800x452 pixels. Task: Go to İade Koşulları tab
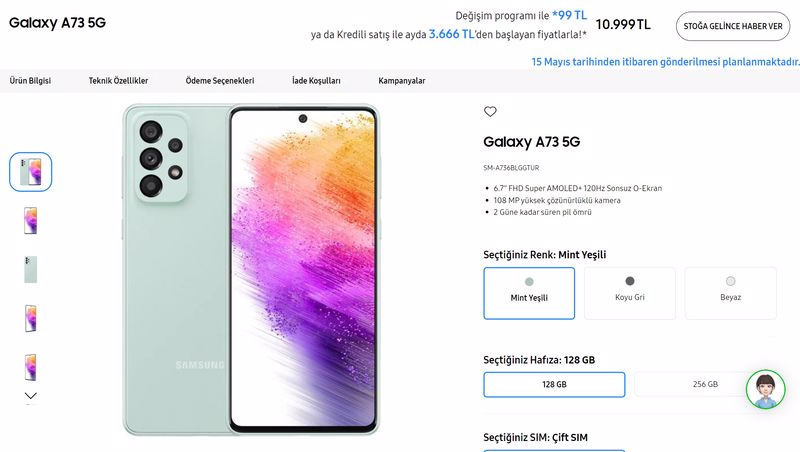pyautogui.click(x=316, y=81)
